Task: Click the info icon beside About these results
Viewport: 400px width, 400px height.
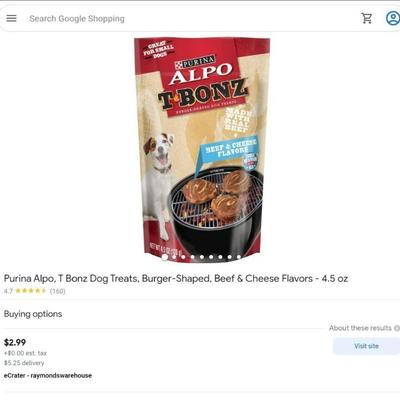Action: click(397, 328)
